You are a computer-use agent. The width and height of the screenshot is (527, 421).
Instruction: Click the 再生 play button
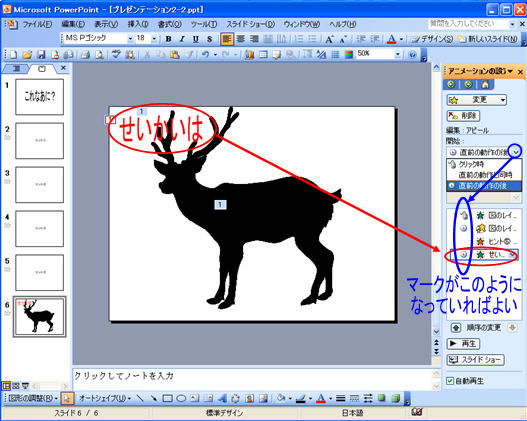463,343
